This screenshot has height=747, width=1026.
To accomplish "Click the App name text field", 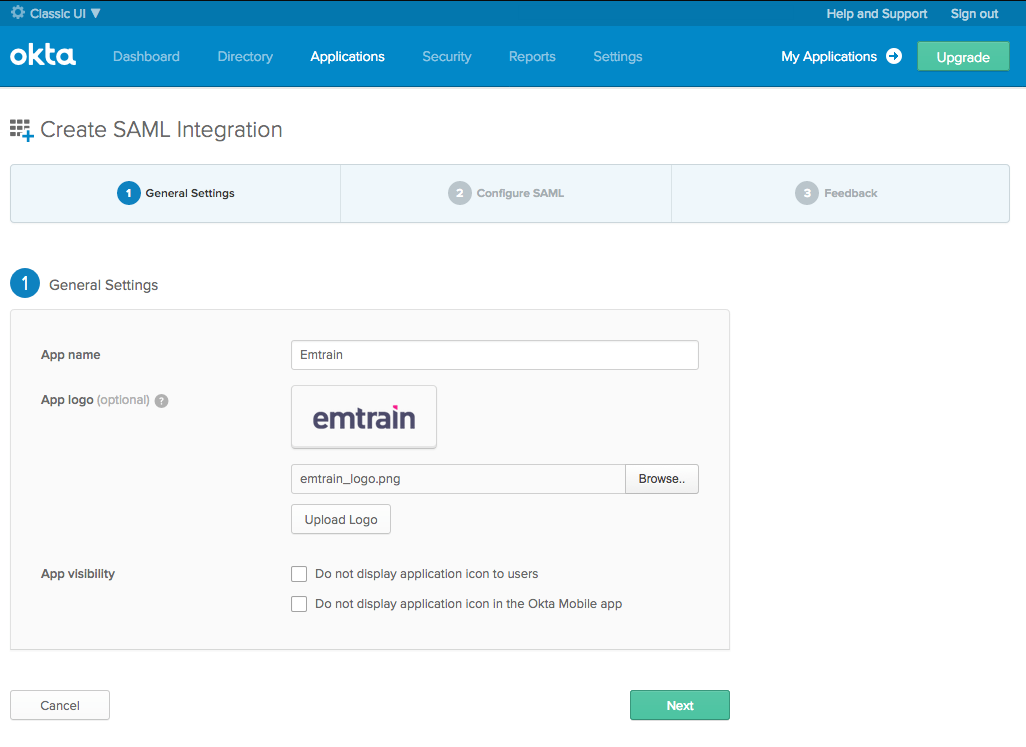I will coord(494,355).
